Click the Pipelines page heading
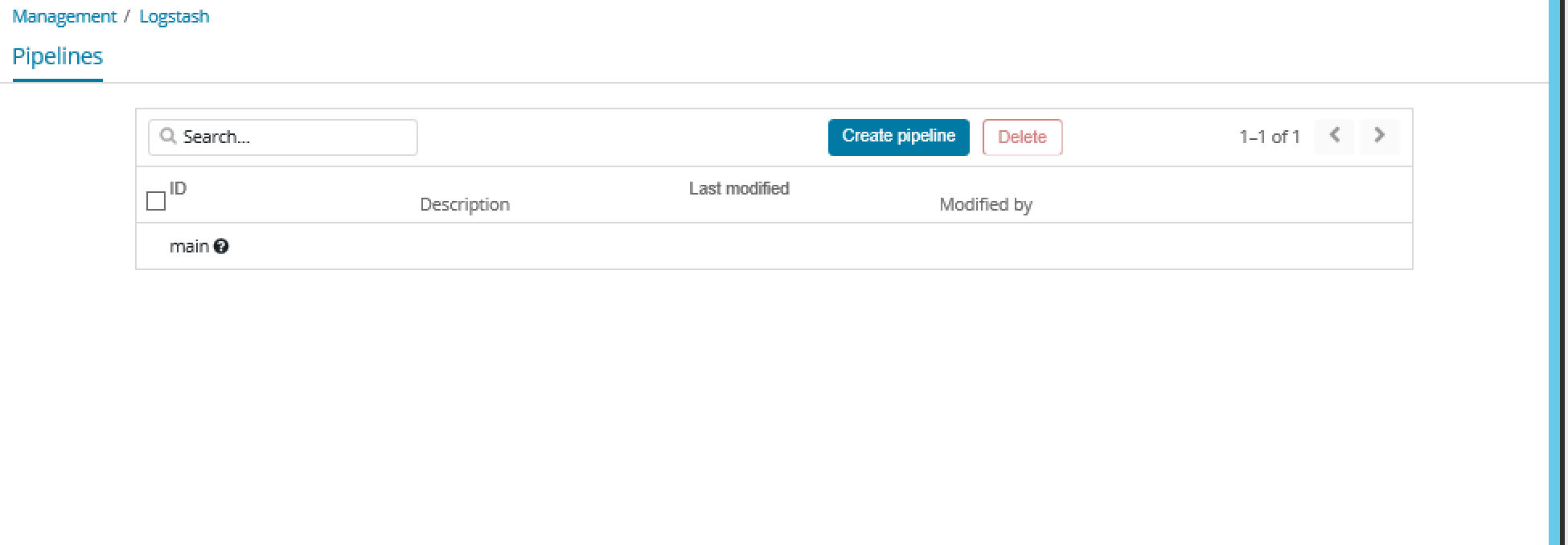1568x545 pixels. (x=56, y=56)
